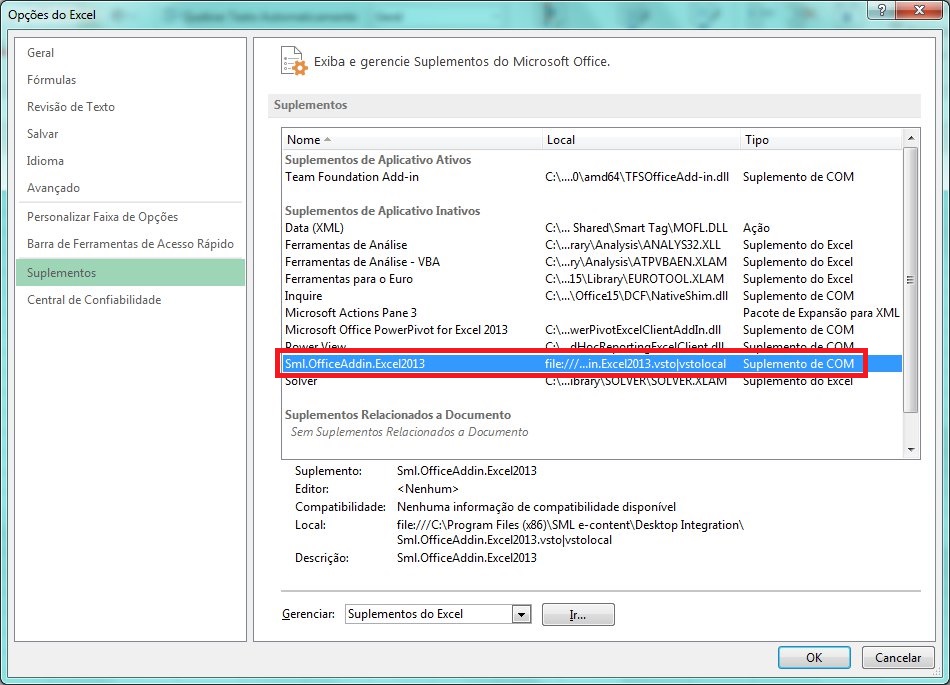Click OK to confirm options
The image size is (950, 685).
click(x=813, y=657)
